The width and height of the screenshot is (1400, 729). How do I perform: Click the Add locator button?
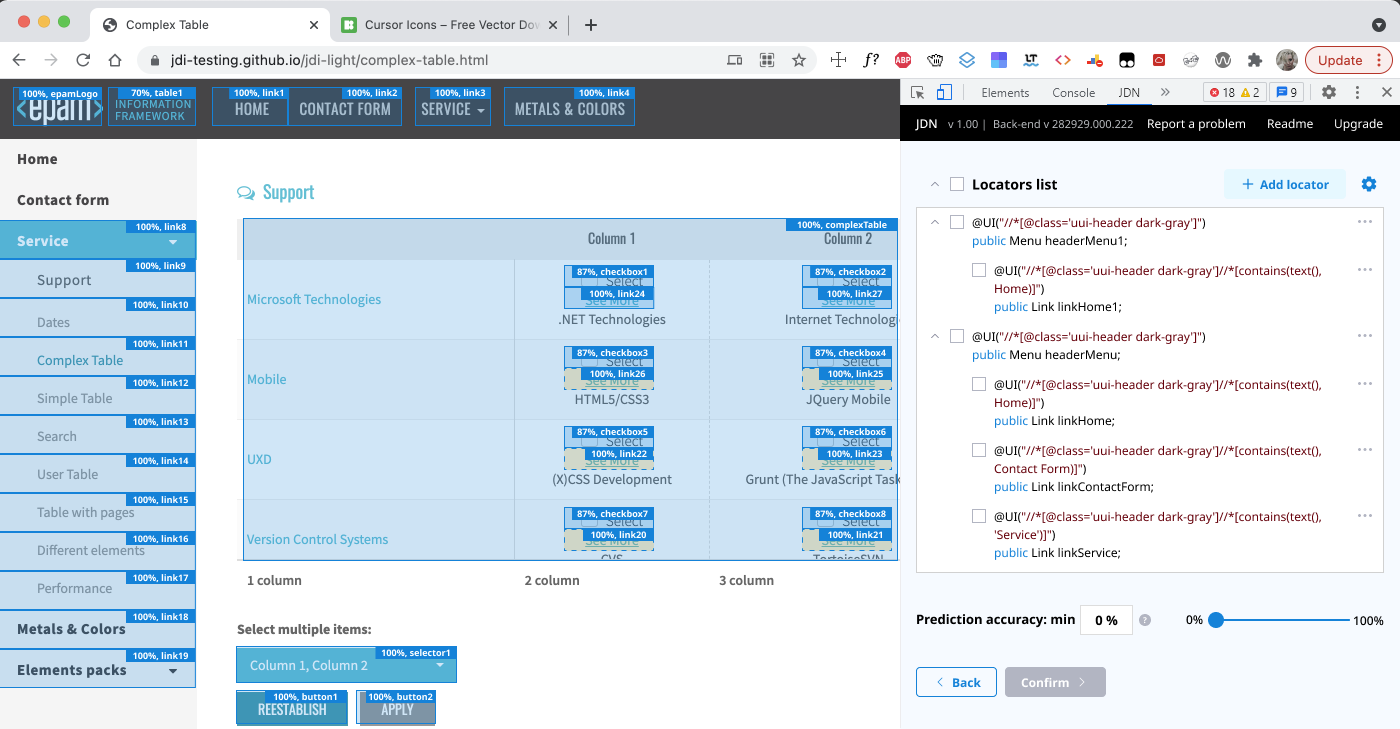click(x=1285, y=184)
